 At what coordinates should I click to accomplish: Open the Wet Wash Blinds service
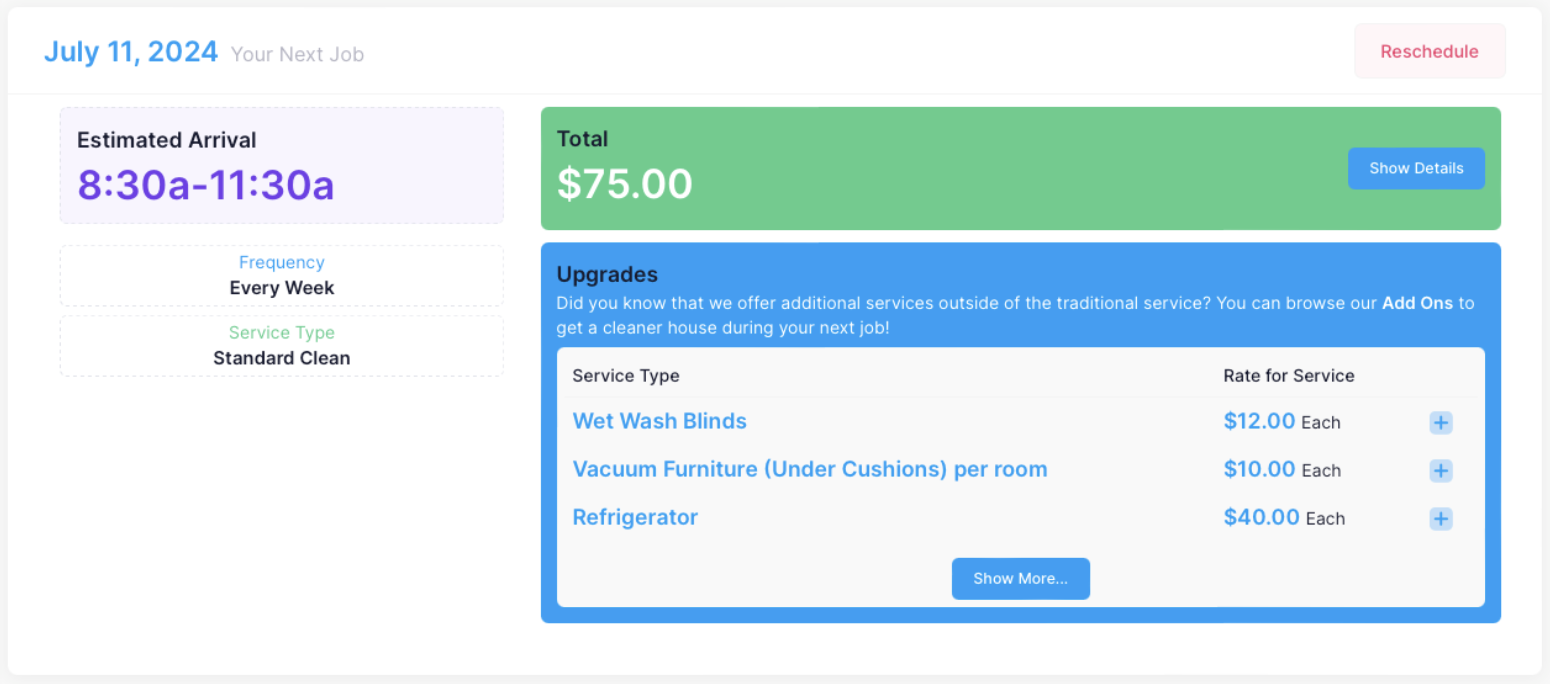(x=659, y=421)
